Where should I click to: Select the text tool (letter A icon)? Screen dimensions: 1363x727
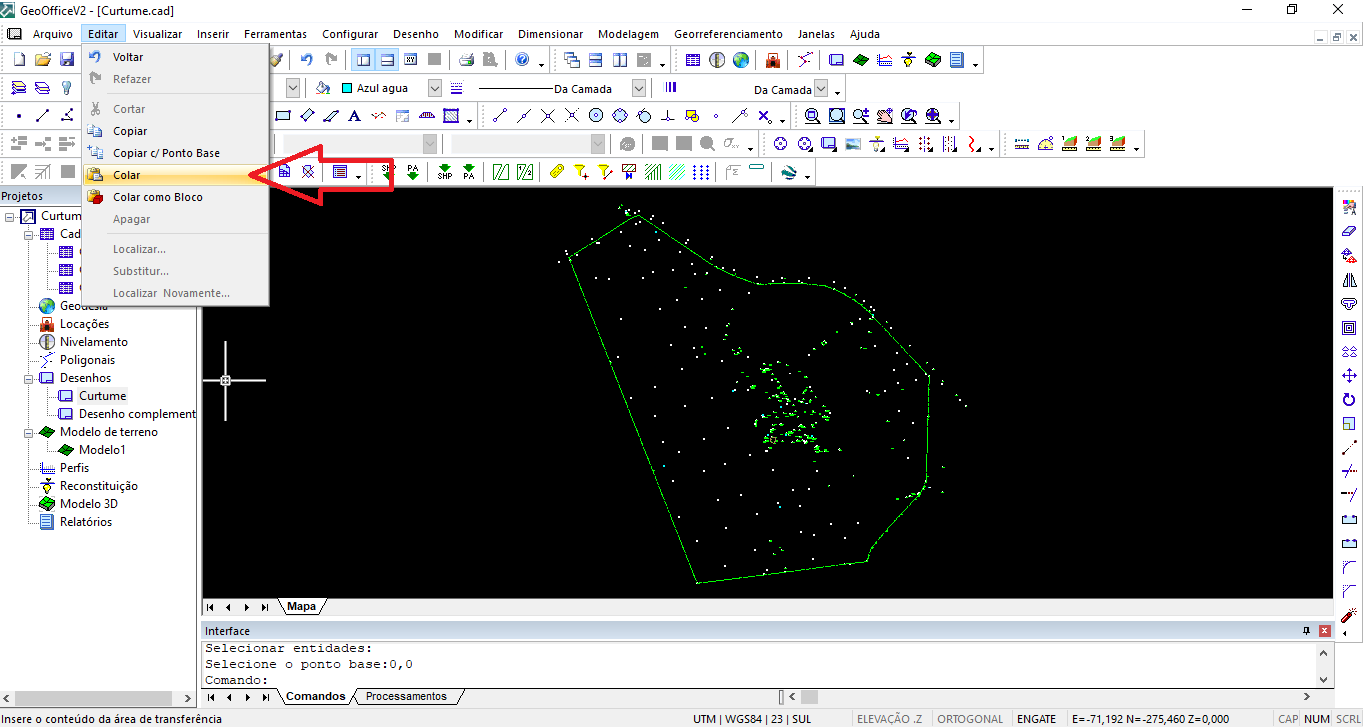click(353, 116)
